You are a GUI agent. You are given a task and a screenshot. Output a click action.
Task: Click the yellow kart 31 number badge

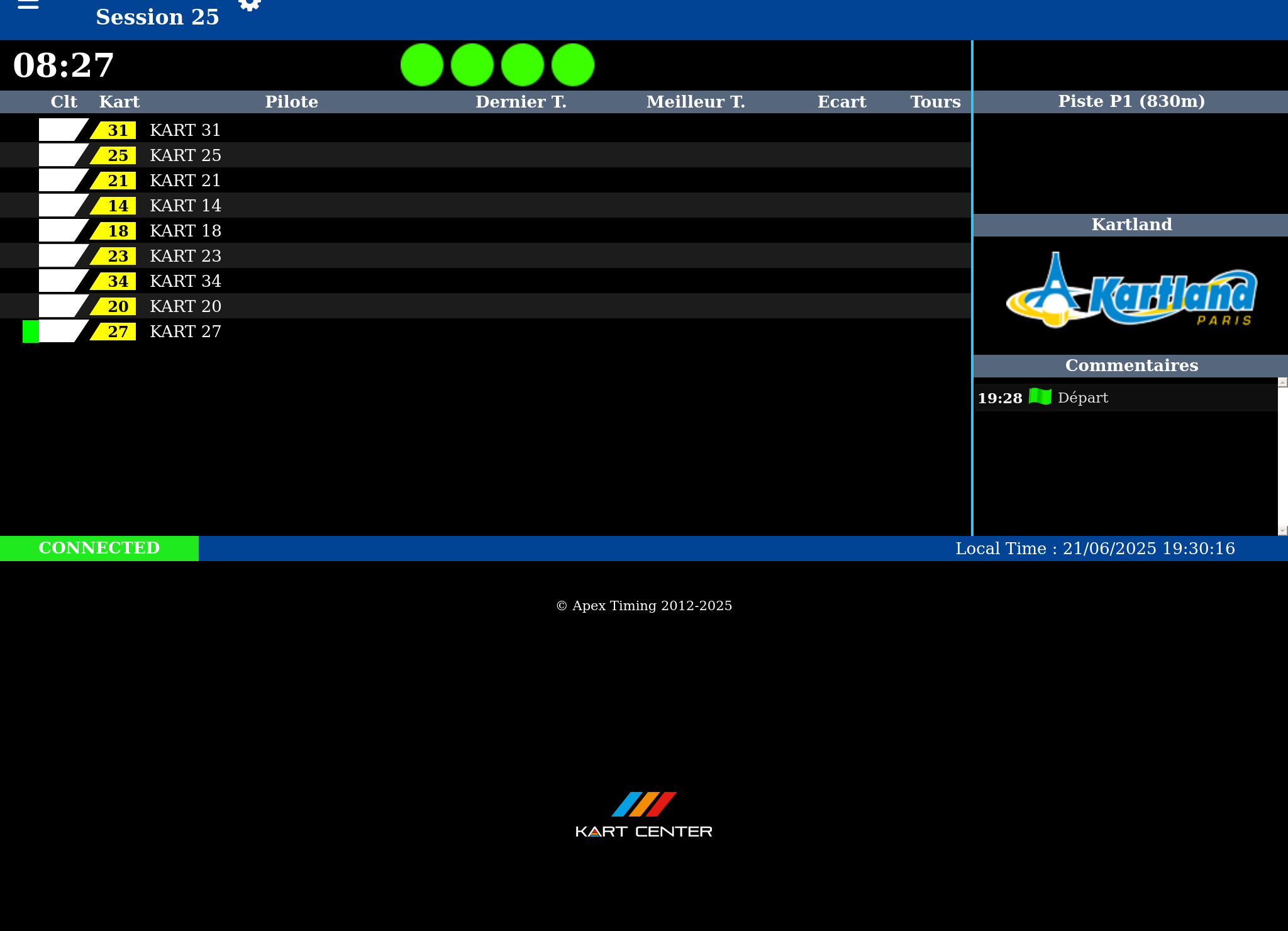click(x=116, y=130)
